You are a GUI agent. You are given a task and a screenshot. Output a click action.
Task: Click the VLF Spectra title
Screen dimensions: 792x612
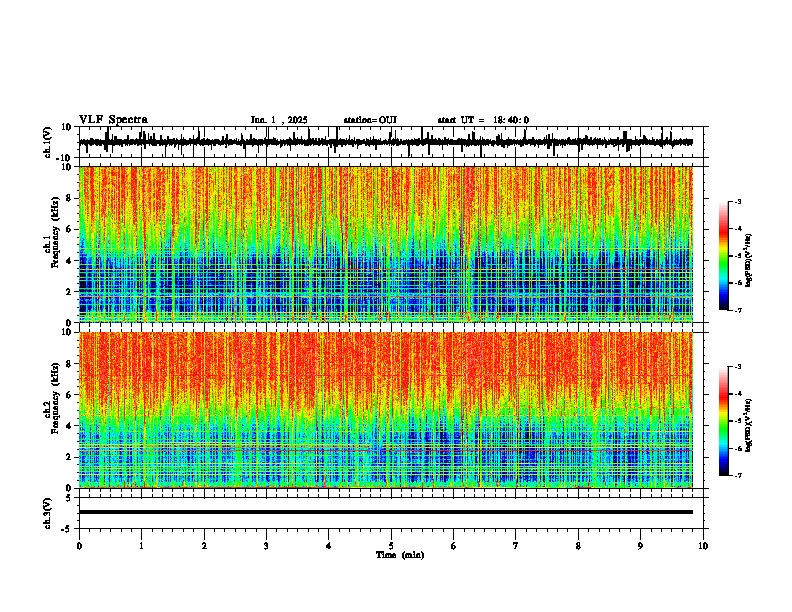click(113, 120)
